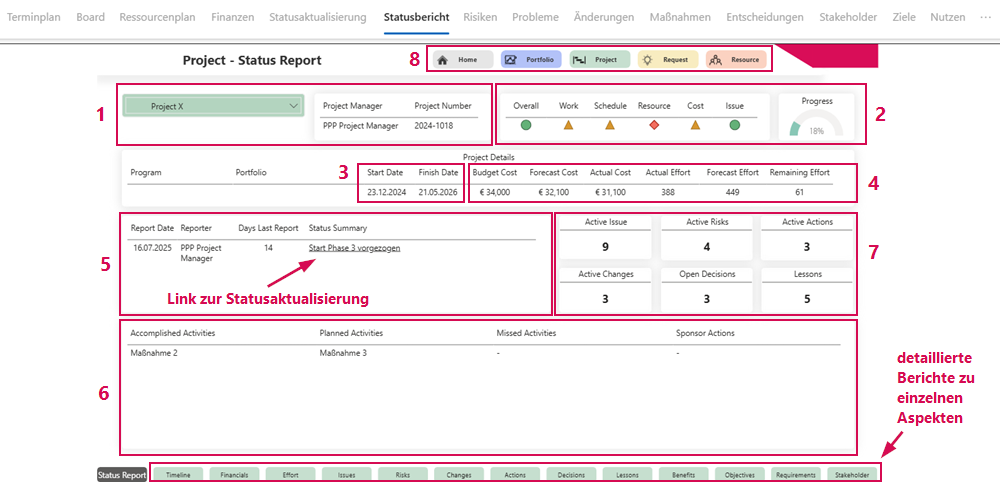1000x482 pixels.
Task: Open the Start Phase 3 vorgezogen link
Action: pyautogui.click(x=354, y=247)
